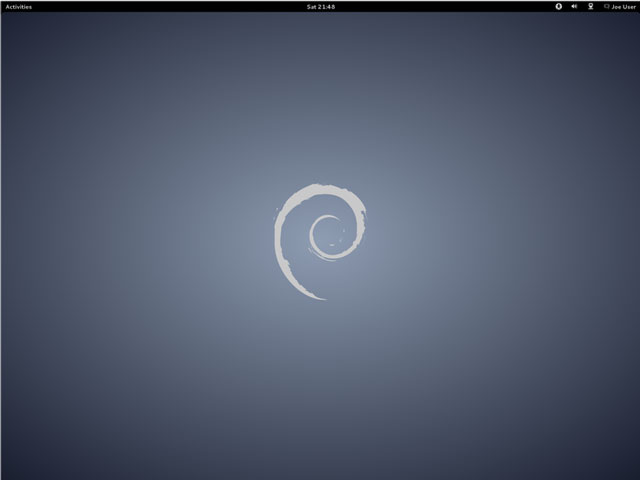This screenshot has height=480, width=640.
Task: Open the Joe User menu
Action: tap(623, 7)
